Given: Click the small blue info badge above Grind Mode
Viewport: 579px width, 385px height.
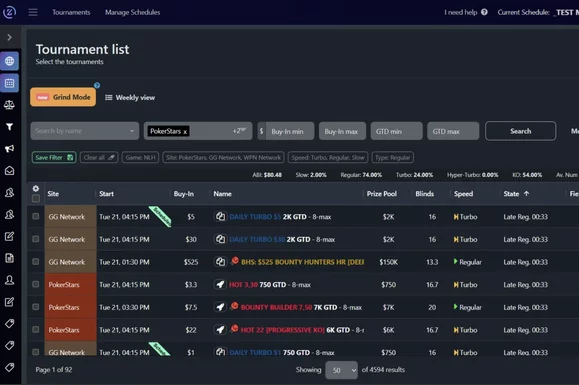Looking at the screenshot, I should pyautogui.click(x=97, y=85).
